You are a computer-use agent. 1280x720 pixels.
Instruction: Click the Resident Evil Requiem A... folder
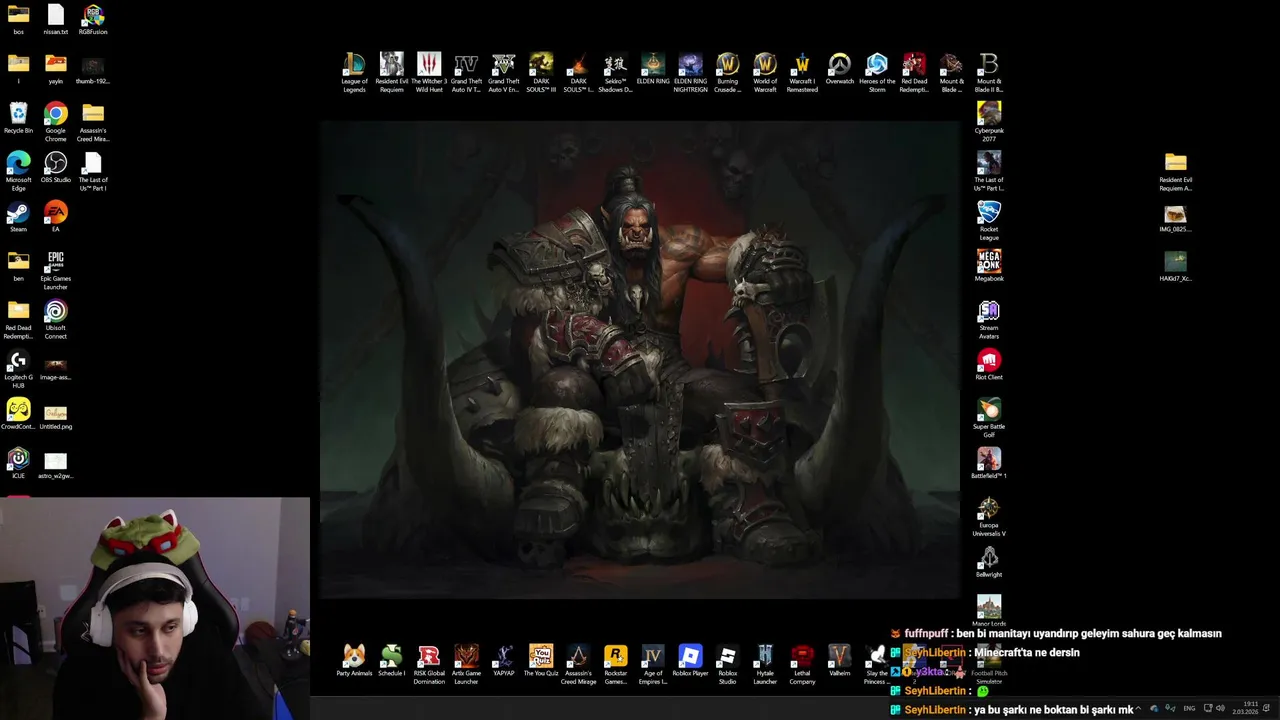1176,171
